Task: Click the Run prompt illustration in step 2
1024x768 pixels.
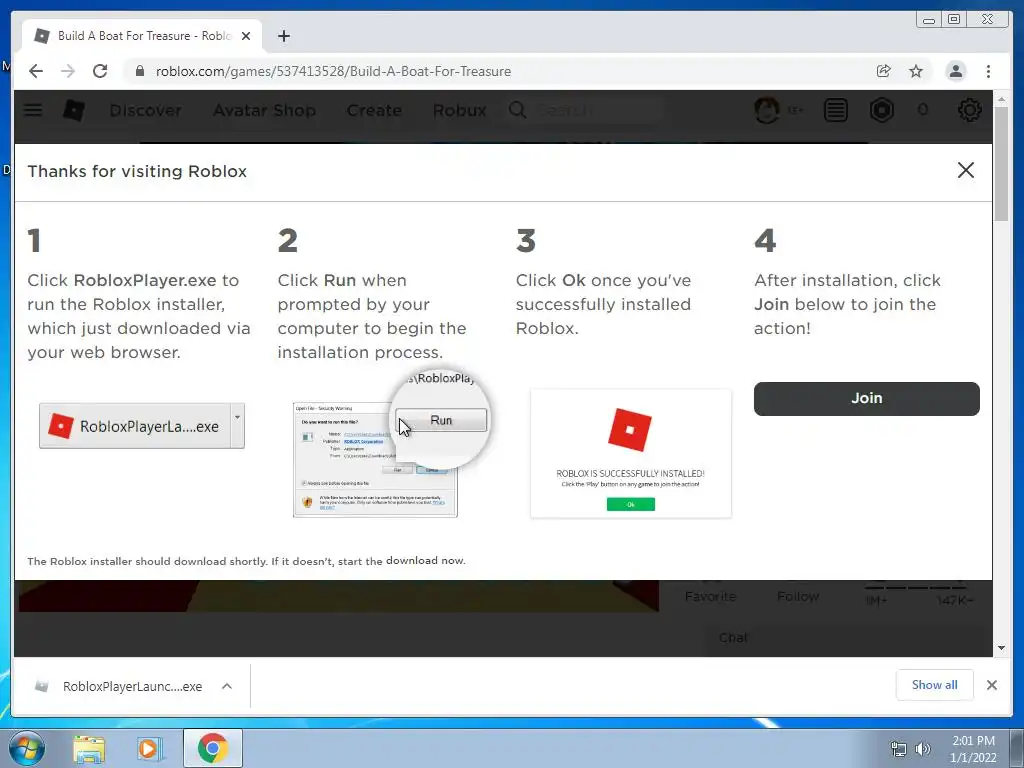Action: click(x=391, y=444)
